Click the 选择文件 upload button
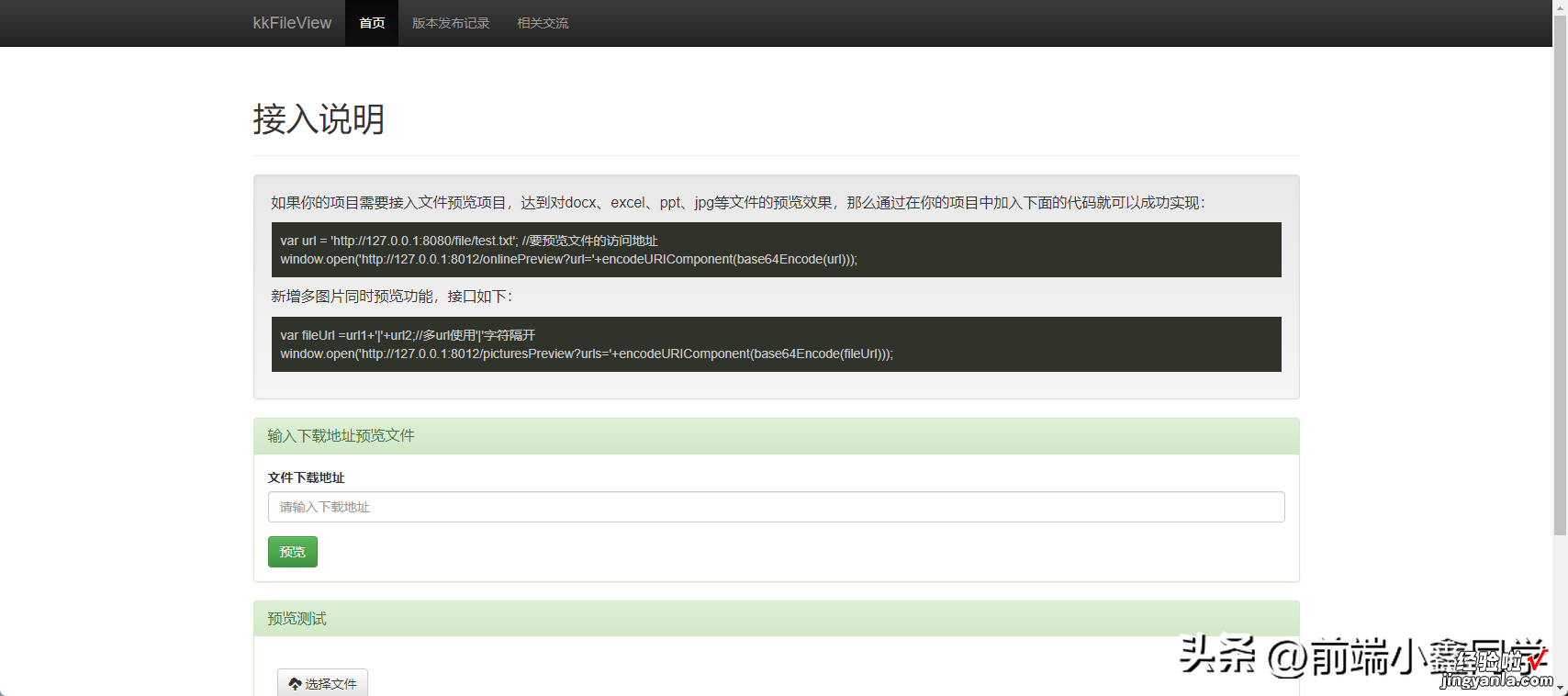 click(x=322, y=683)
